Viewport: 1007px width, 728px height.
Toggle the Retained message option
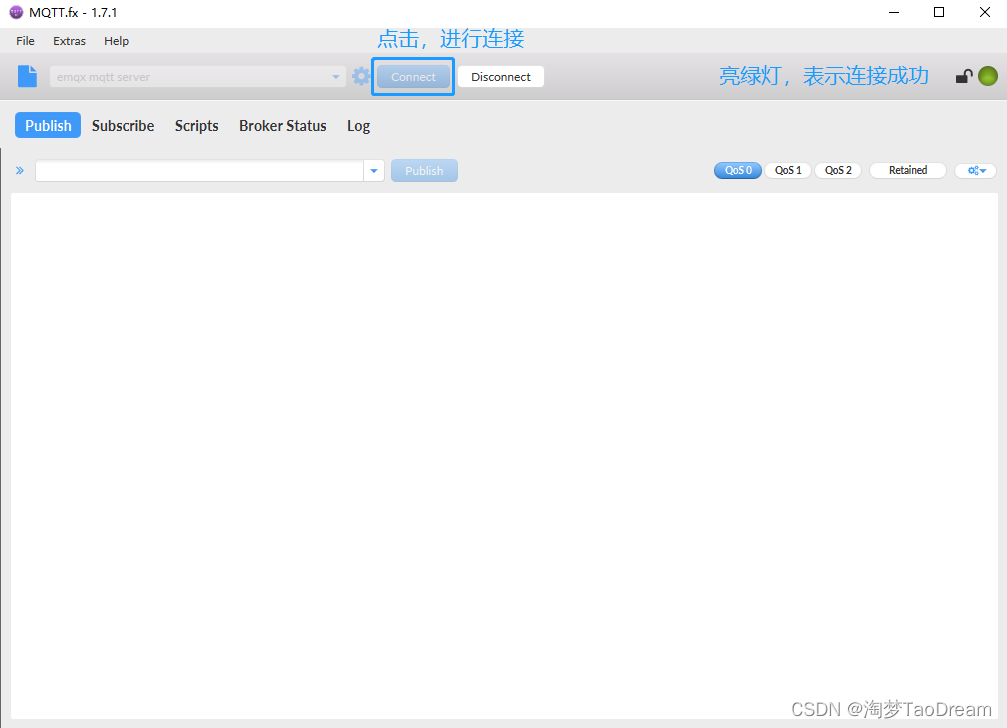pos(907,171)
